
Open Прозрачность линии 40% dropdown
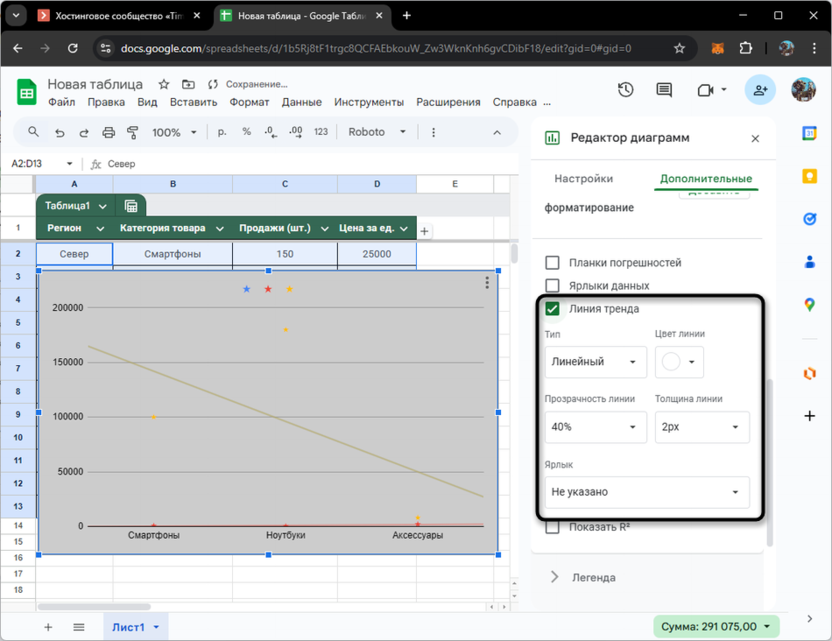595,427
